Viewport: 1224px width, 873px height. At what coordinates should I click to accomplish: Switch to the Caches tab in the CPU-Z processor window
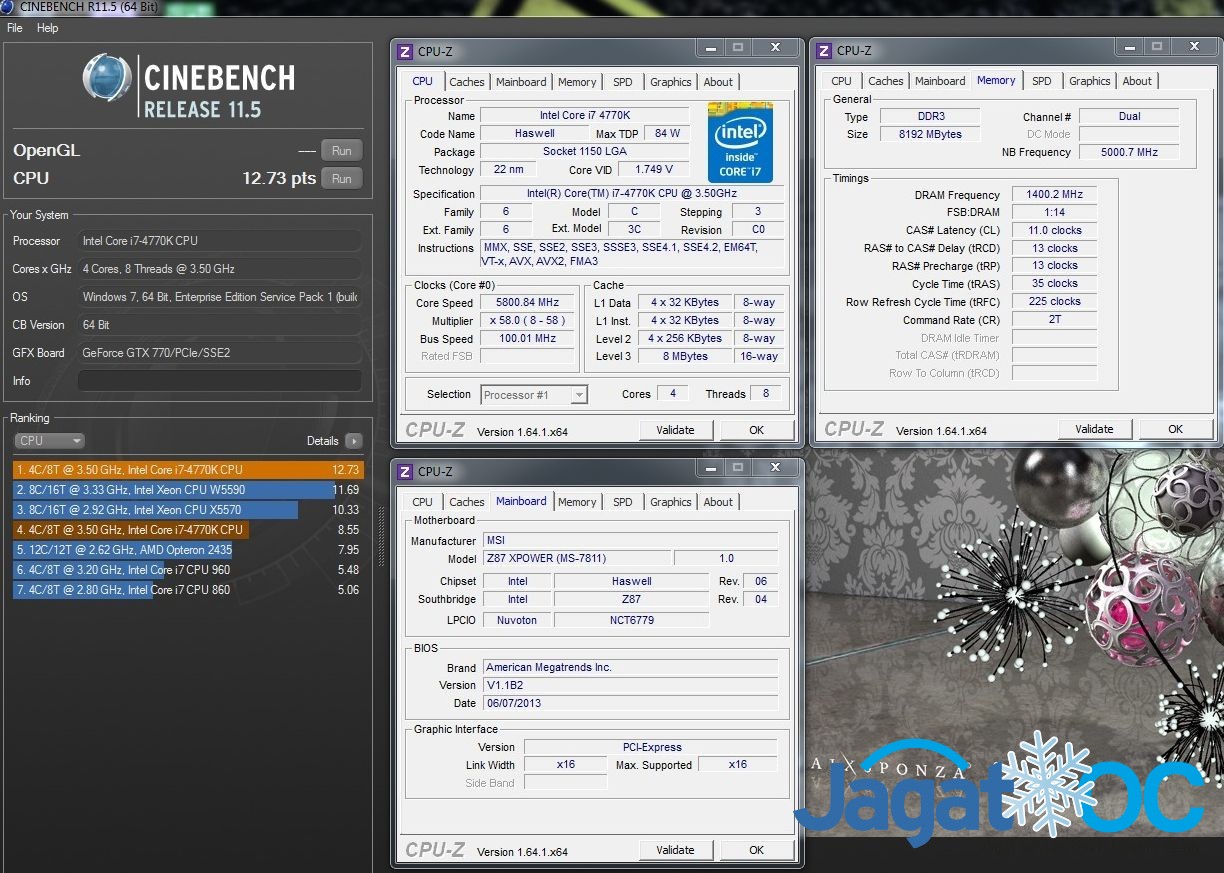[467, 82]
